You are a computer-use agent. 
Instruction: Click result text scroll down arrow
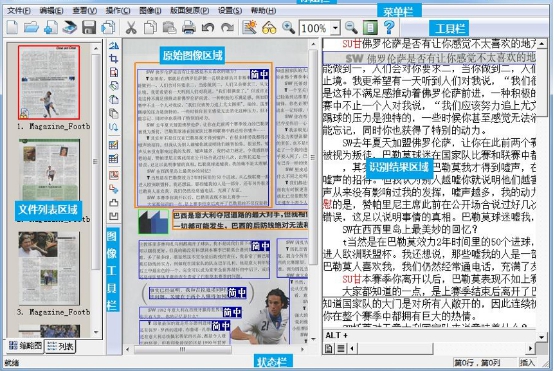pyautogui.click(x=542, y=337)
